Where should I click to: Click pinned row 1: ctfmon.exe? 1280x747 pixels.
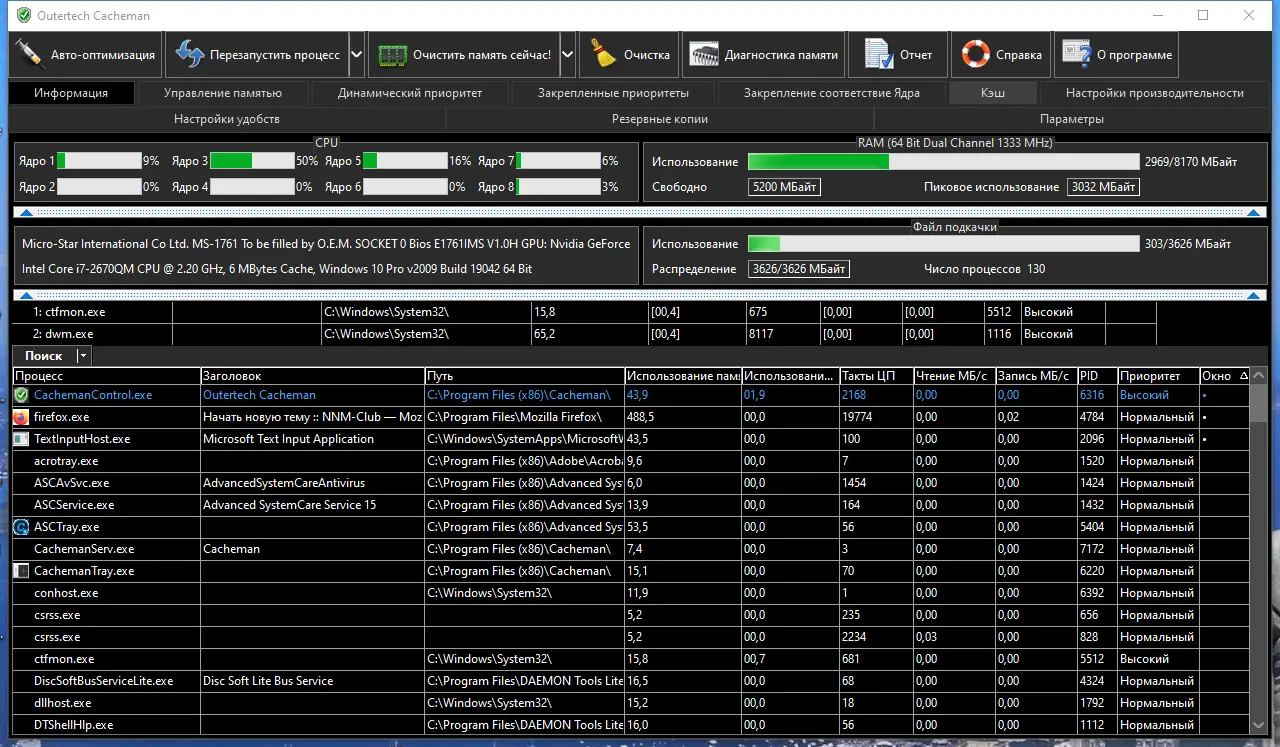[584, 312]
